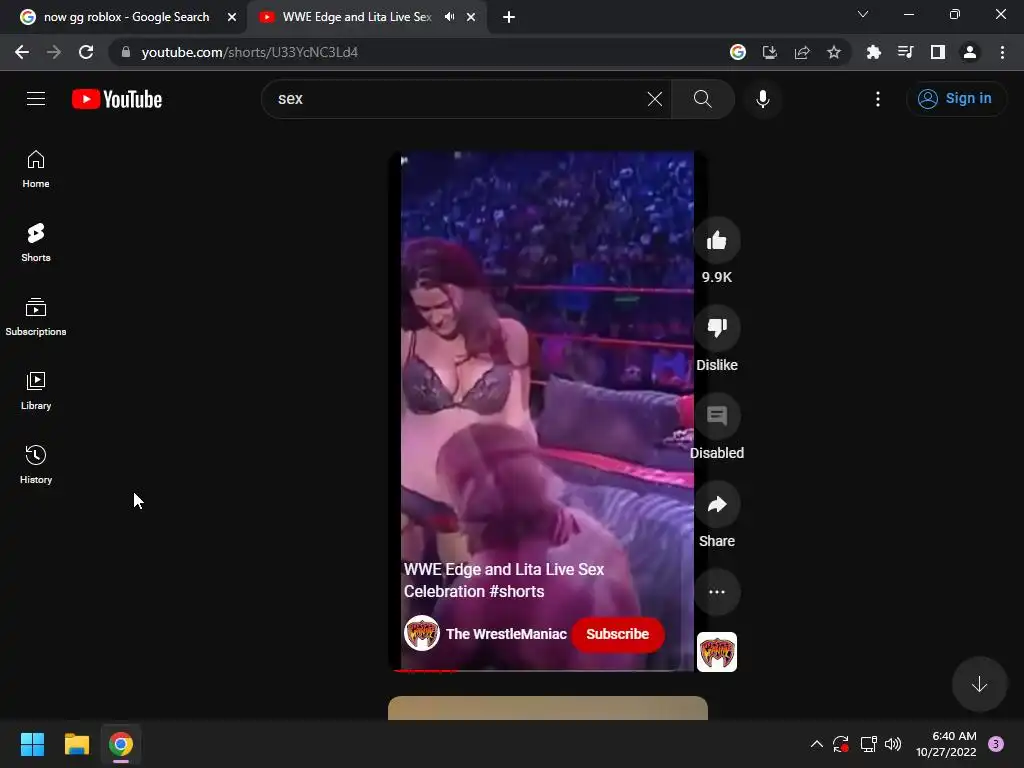Open a new browser tab
The height and width of the screenshot is (768, 1024).
pos(509,17)
